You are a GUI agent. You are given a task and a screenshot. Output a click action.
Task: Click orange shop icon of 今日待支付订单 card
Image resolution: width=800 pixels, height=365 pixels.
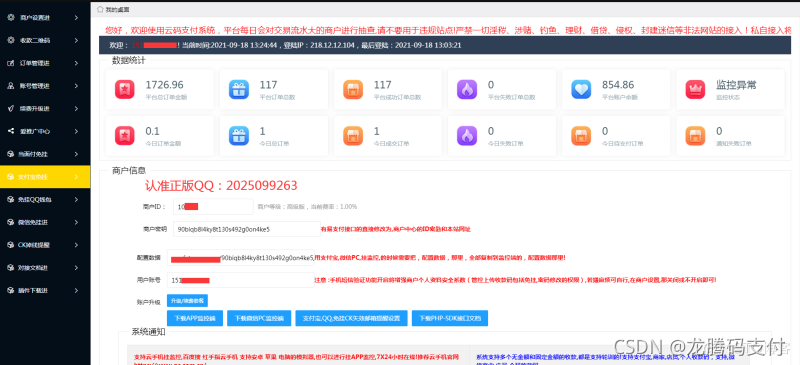(581, 136)
